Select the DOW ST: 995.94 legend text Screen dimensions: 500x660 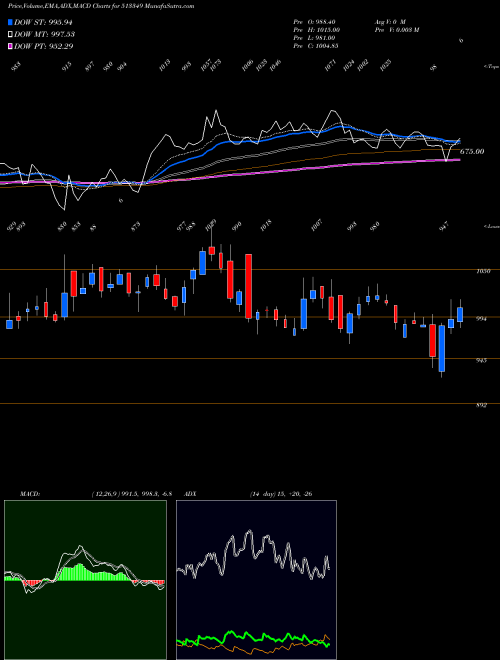(44, 23)
